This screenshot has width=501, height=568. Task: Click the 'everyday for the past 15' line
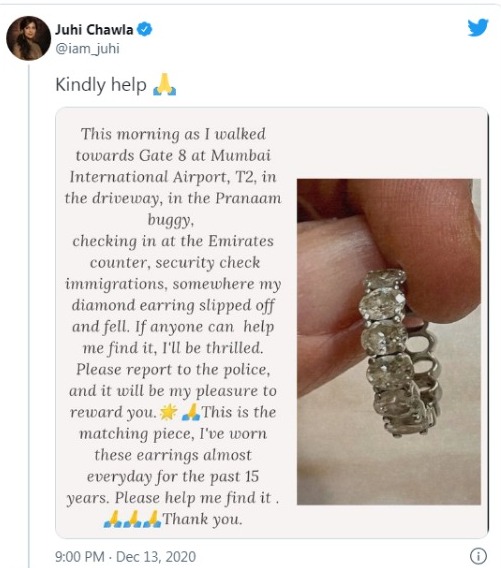coord(173,476)
